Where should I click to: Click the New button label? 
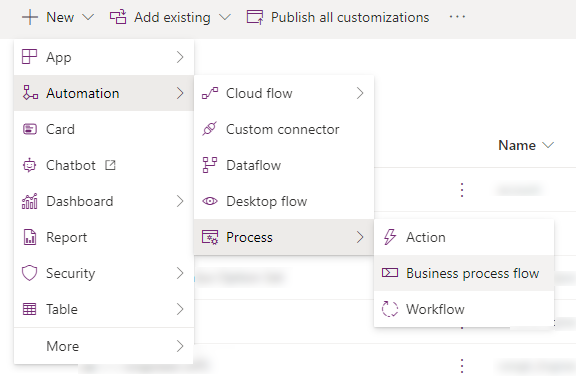[60, 17]
